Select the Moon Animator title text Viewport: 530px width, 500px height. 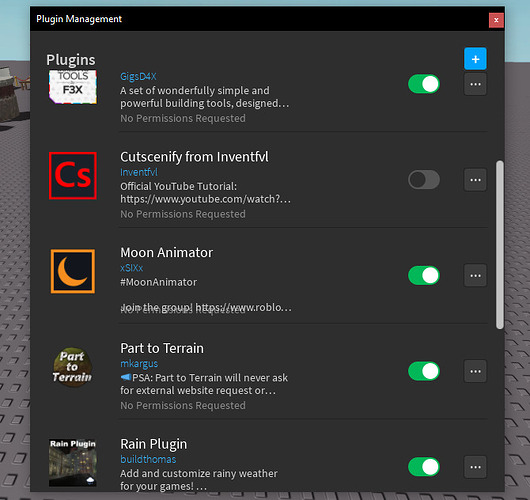click(167, 253)
